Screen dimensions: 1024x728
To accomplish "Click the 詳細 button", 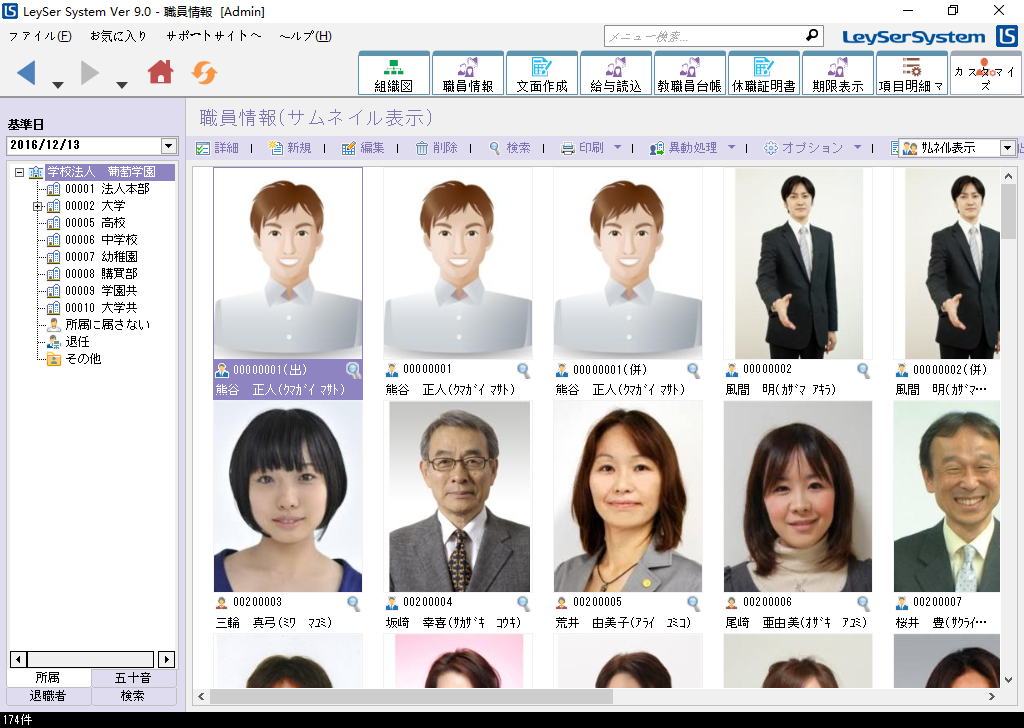I will point(217,148).
